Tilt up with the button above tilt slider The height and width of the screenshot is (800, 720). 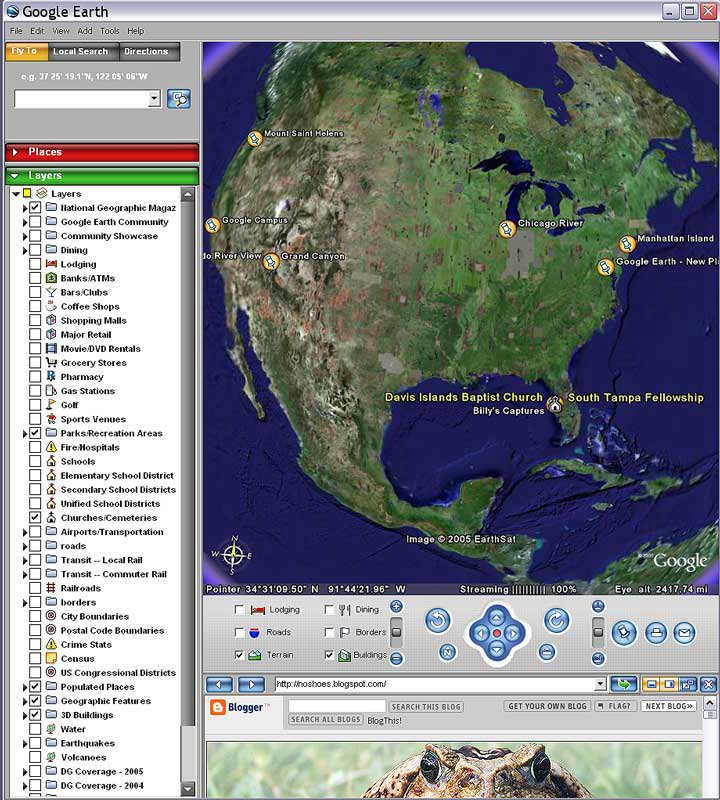tap(598, 606)
